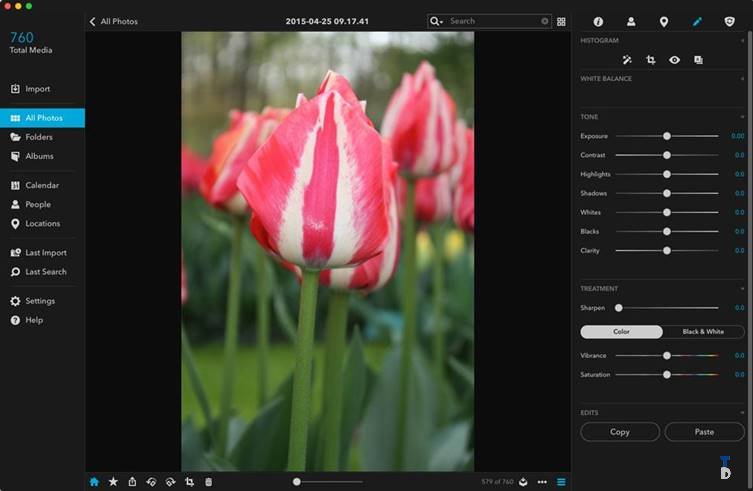Expand the White Balance section
Screen dimensions: 753x491
743,79
